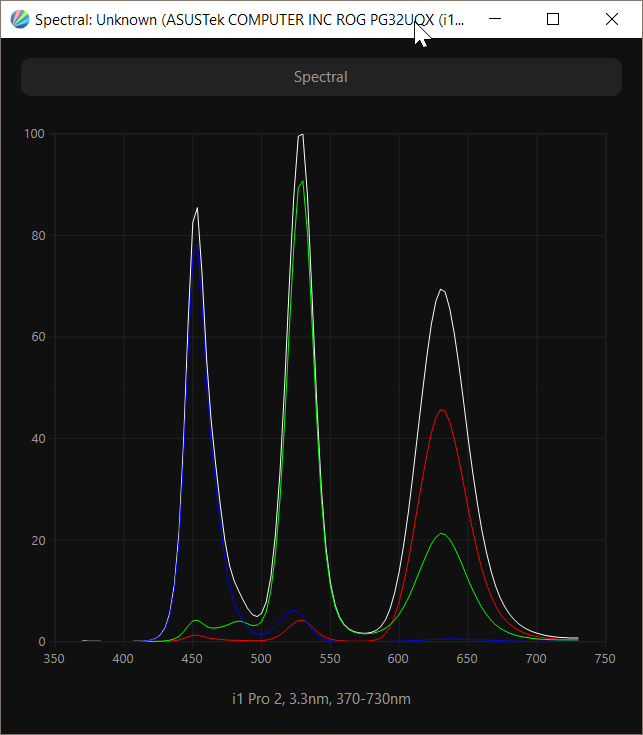This screenshot has width=643, height=735.
Task: Select the 550 tick label on x-axis
Action: click(x=330, y=659)
